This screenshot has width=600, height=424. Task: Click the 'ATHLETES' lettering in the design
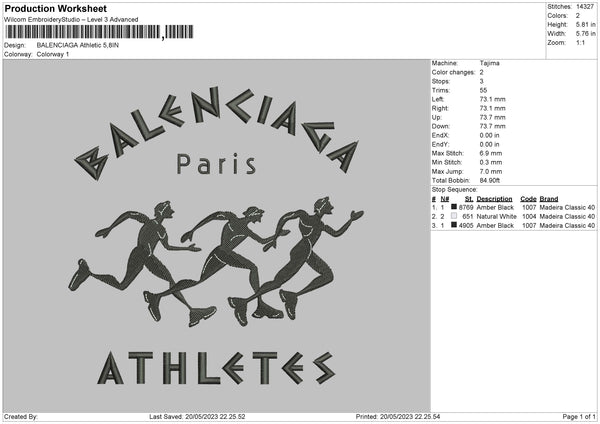pyautogui.click(x=217, y=368)
